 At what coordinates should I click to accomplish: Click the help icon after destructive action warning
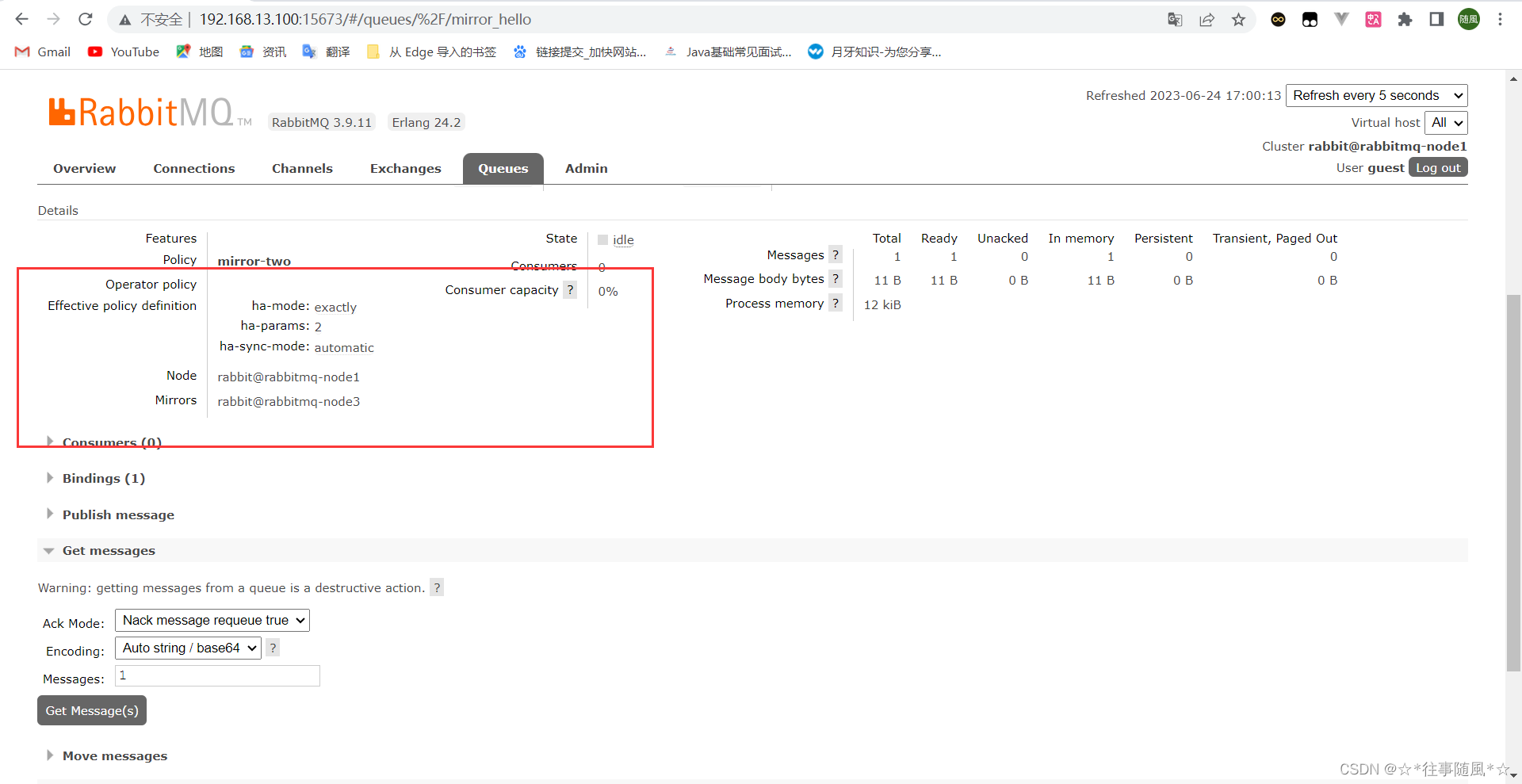click(x=437, y=587)
